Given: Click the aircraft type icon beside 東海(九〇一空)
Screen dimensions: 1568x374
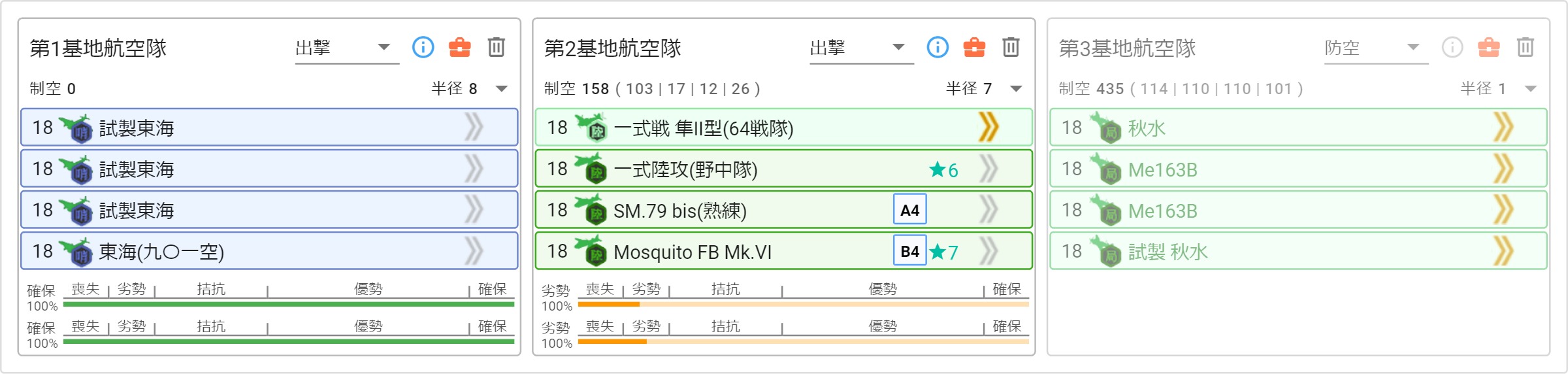Looking at the screenshot, I should [76, 251].
